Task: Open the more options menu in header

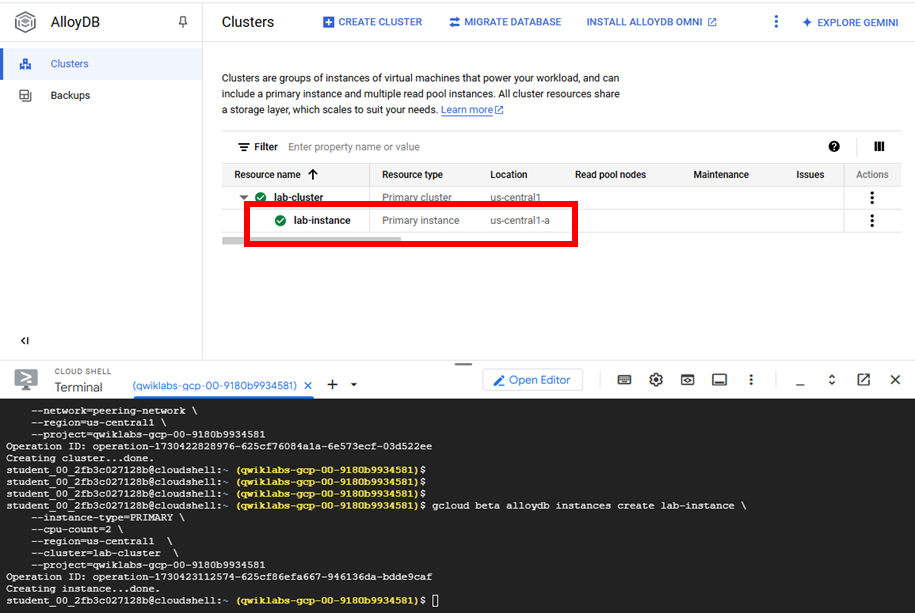Action: (776, 22)
